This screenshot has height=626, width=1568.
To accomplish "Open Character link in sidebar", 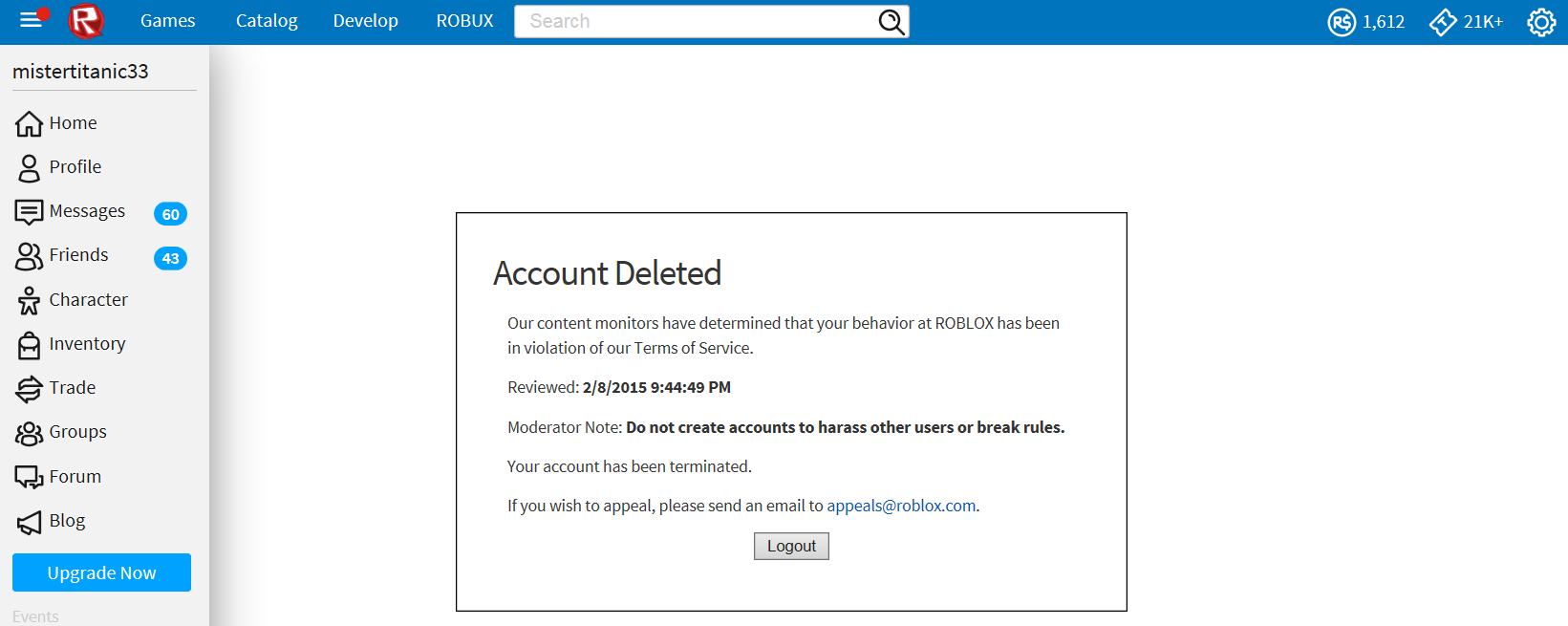I will [88, 300].
